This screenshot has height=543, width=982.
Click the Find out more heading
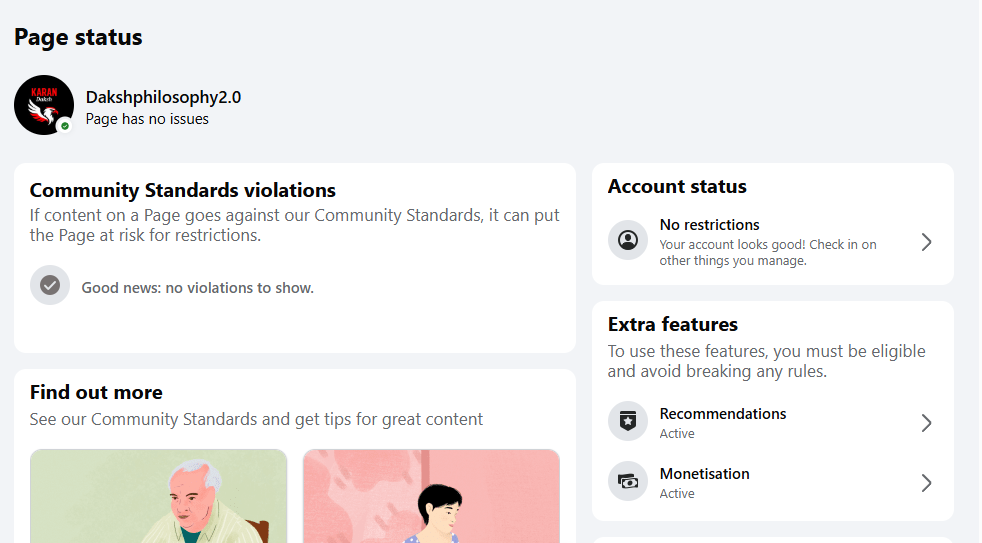point(96,393)
